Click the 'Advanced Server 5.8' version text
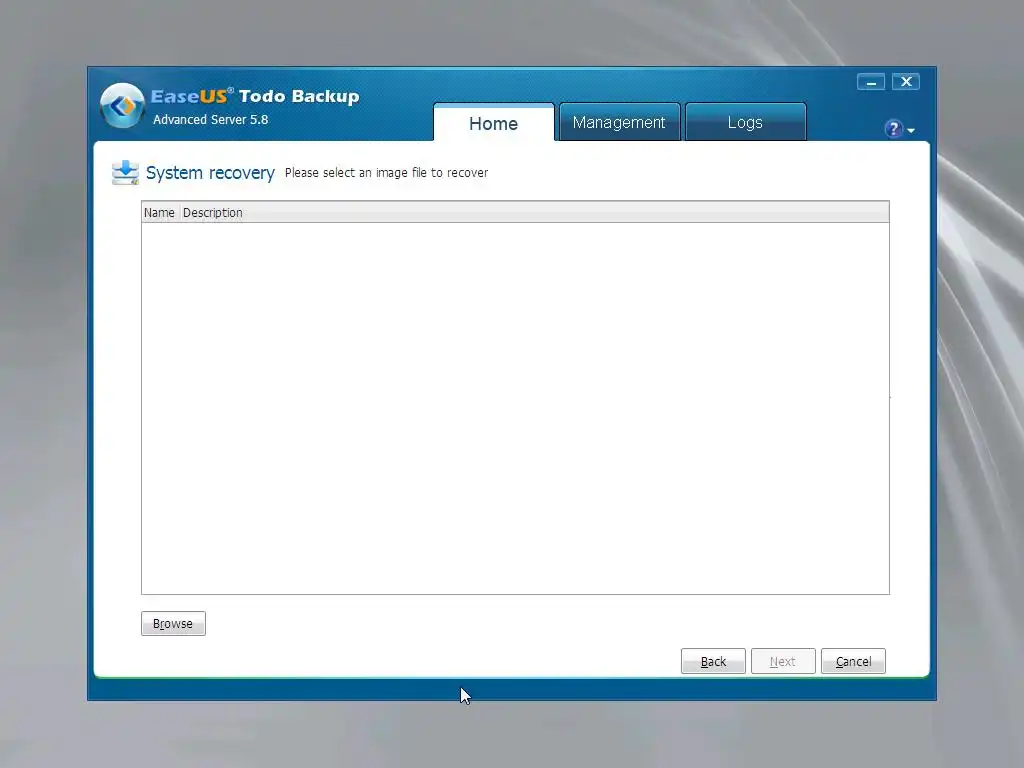The image size is (1024, 768). (x=210, y=120)
